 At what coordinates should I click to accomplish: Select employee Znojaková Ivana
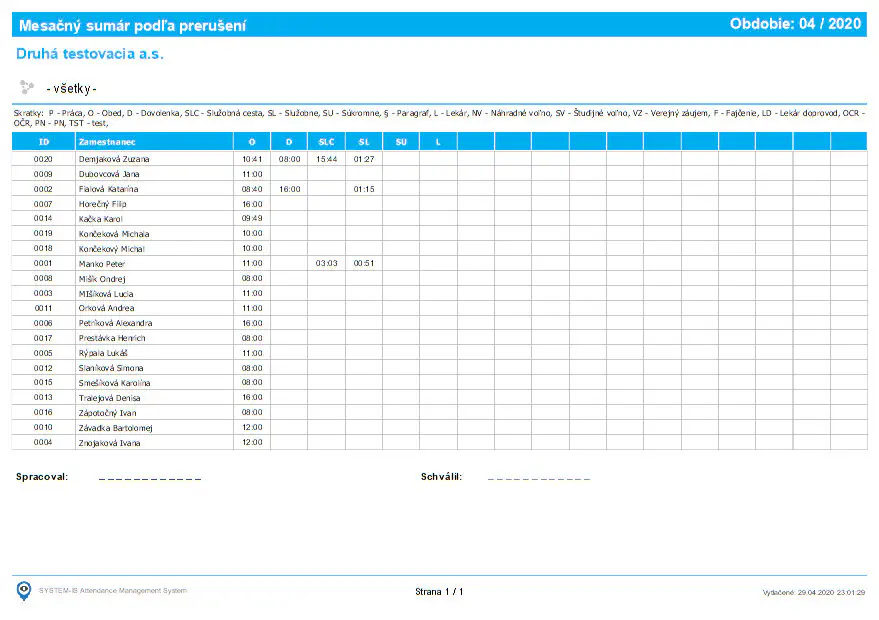click(x=109, y=443)
